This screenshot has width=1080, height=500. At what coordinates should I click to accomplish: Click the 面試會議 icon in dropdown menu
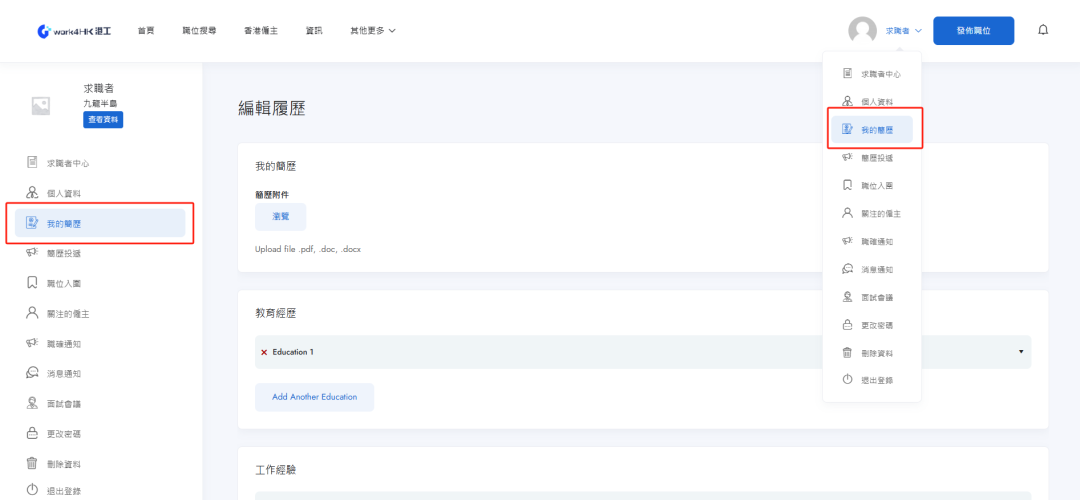point(847,297)
